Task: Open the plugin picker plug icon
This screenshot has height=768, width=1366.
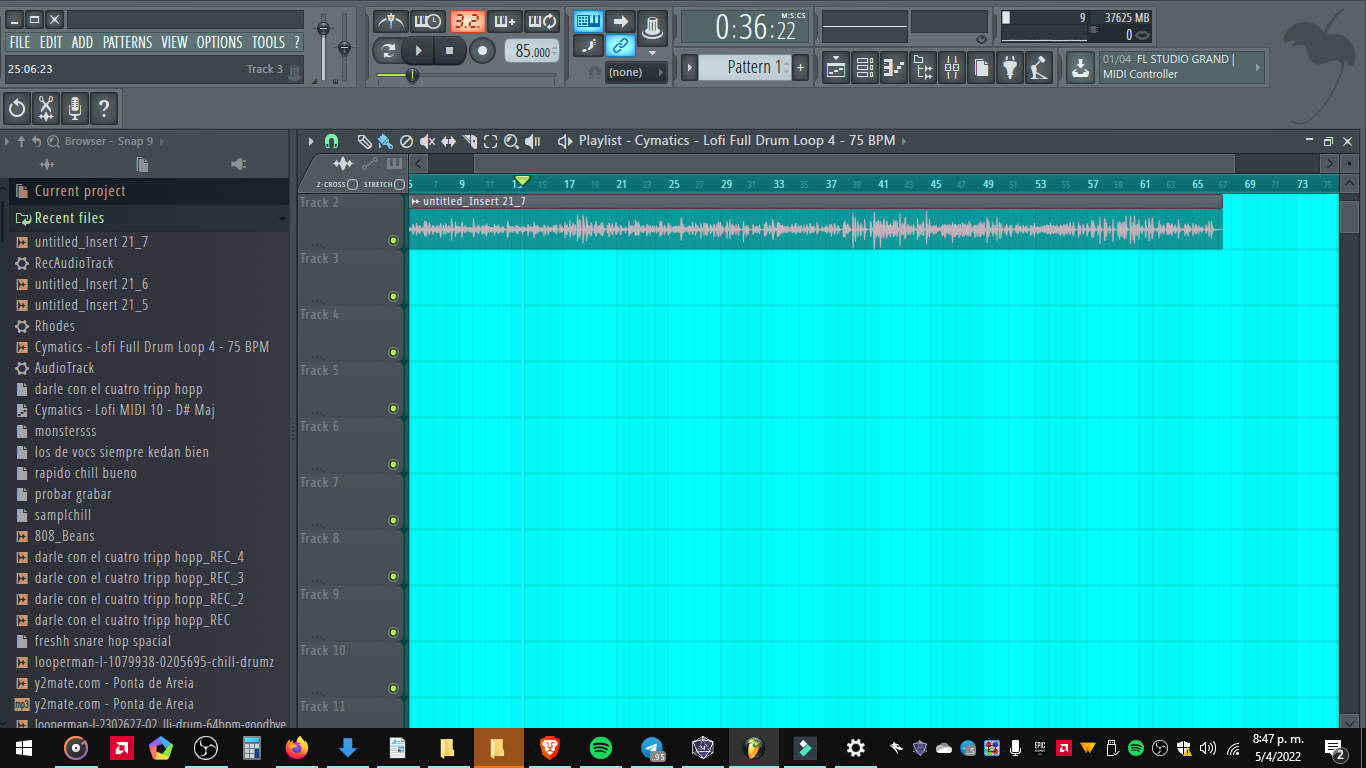Action: 1010,67
